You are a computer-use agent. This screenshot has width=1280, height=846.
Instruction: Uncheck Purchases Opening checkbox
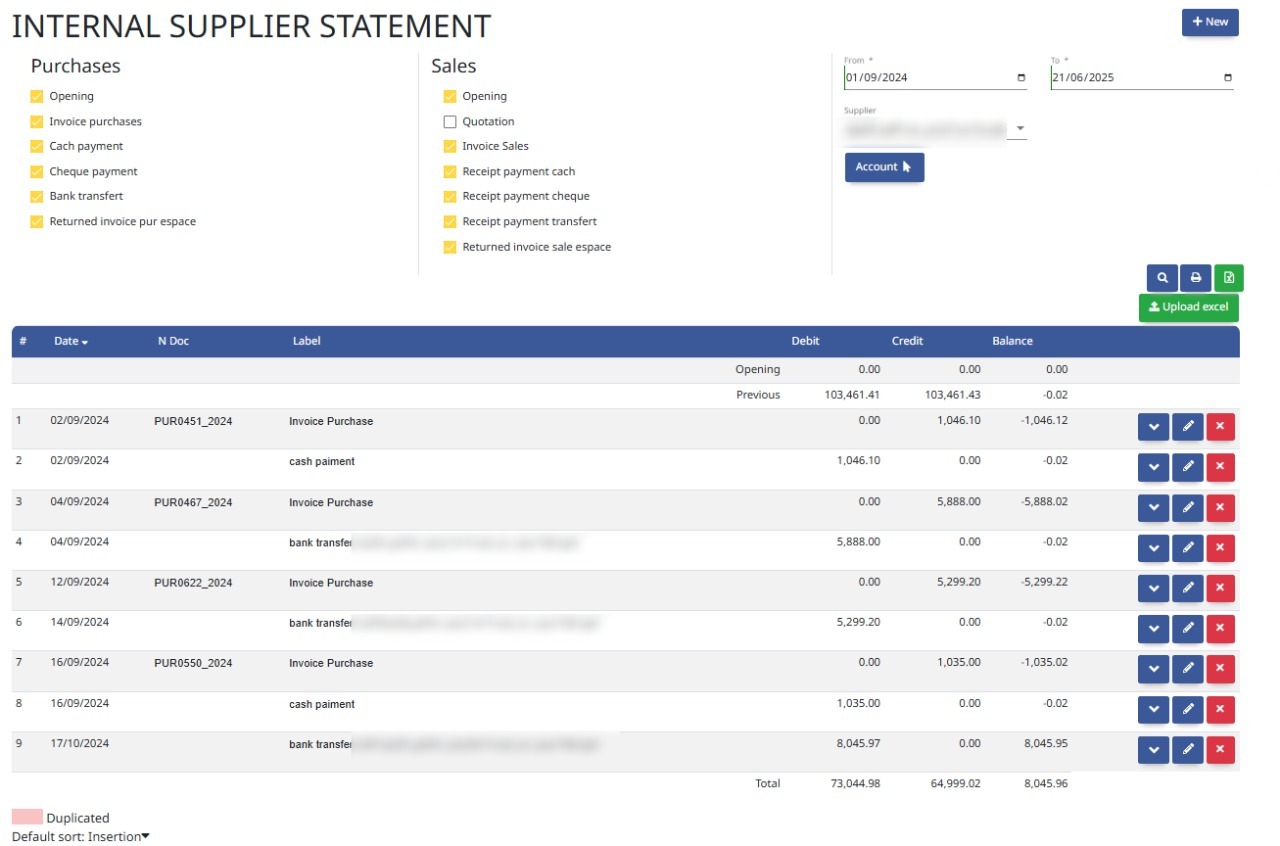pyautogui.click(x=37, y=97)
